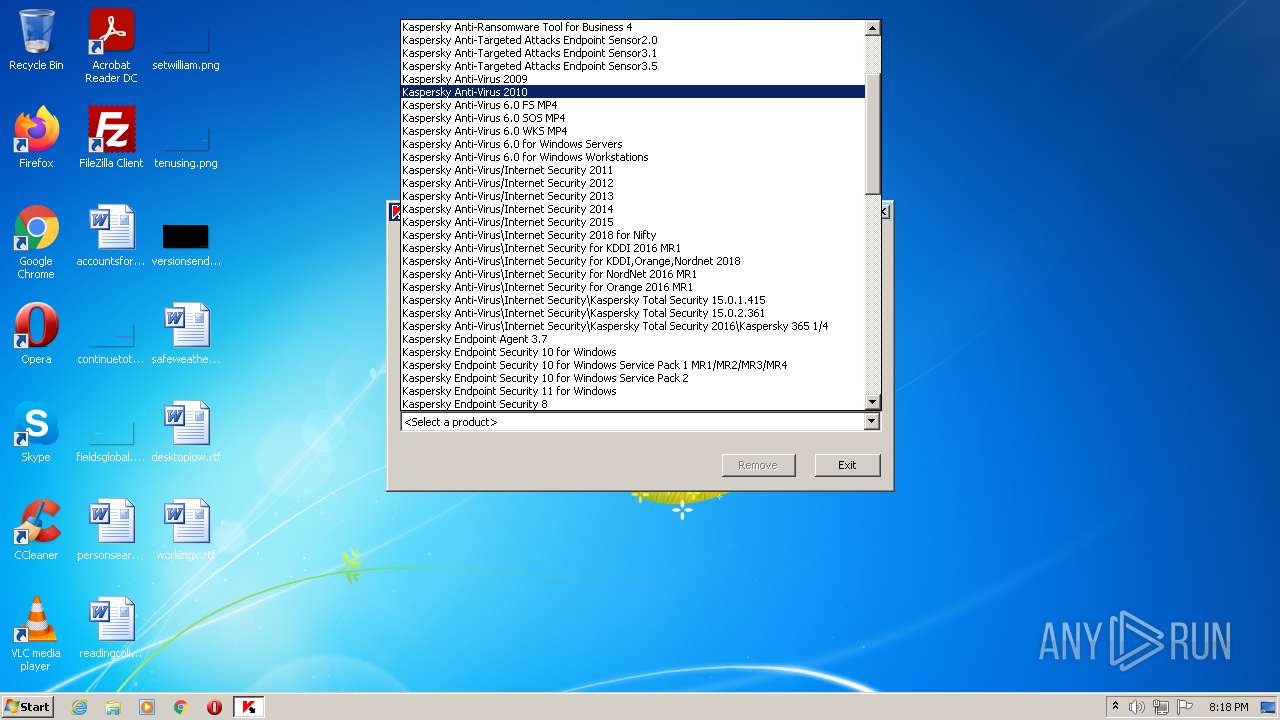The width and height of the screenshot is (1280, 720).
Task: Click the product list scrollbar thumb
Action: pyautogui.click(x=872, y=133)
